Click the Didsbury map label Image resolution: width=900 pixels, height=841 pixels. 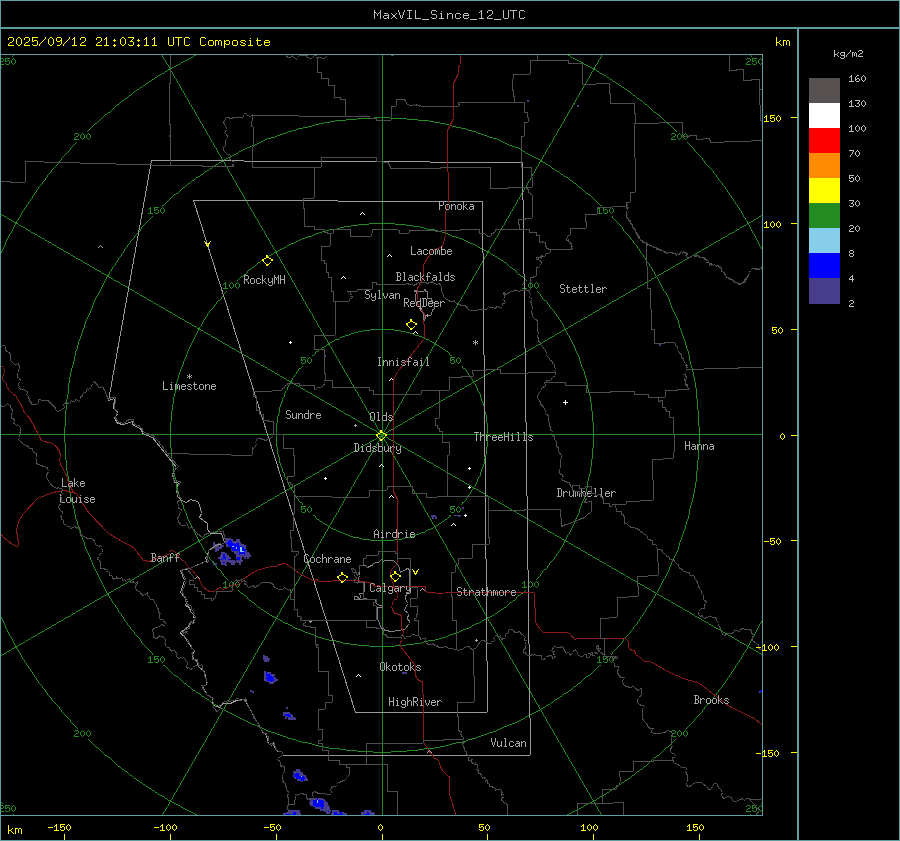(377, 448)
